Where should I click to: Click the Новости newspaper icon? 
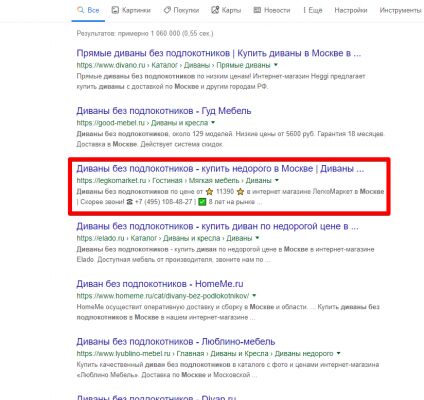257,10
